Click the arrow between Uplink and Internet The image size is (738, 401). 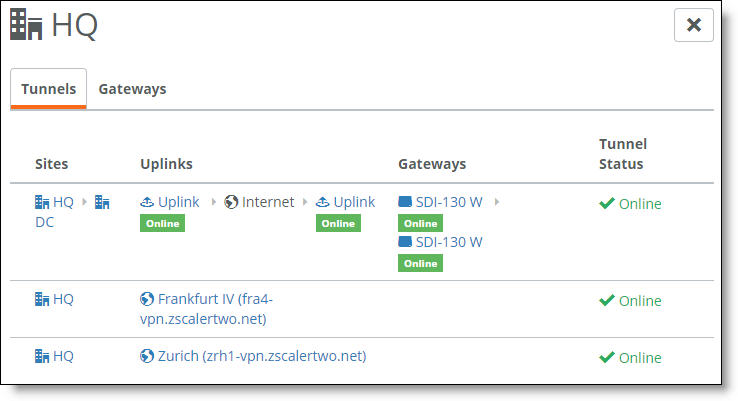coord(214,202)
